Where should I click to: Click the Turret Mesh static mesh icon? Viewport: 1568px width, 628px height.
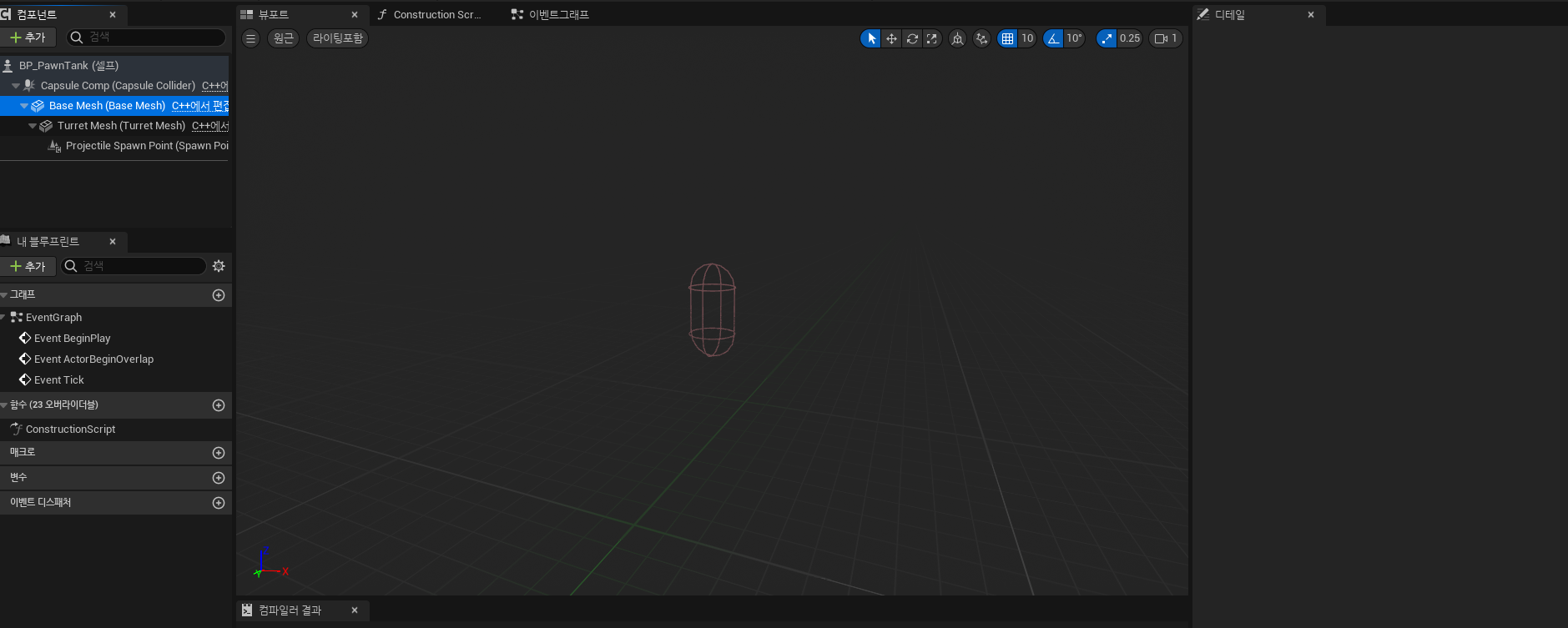(46, 126)
